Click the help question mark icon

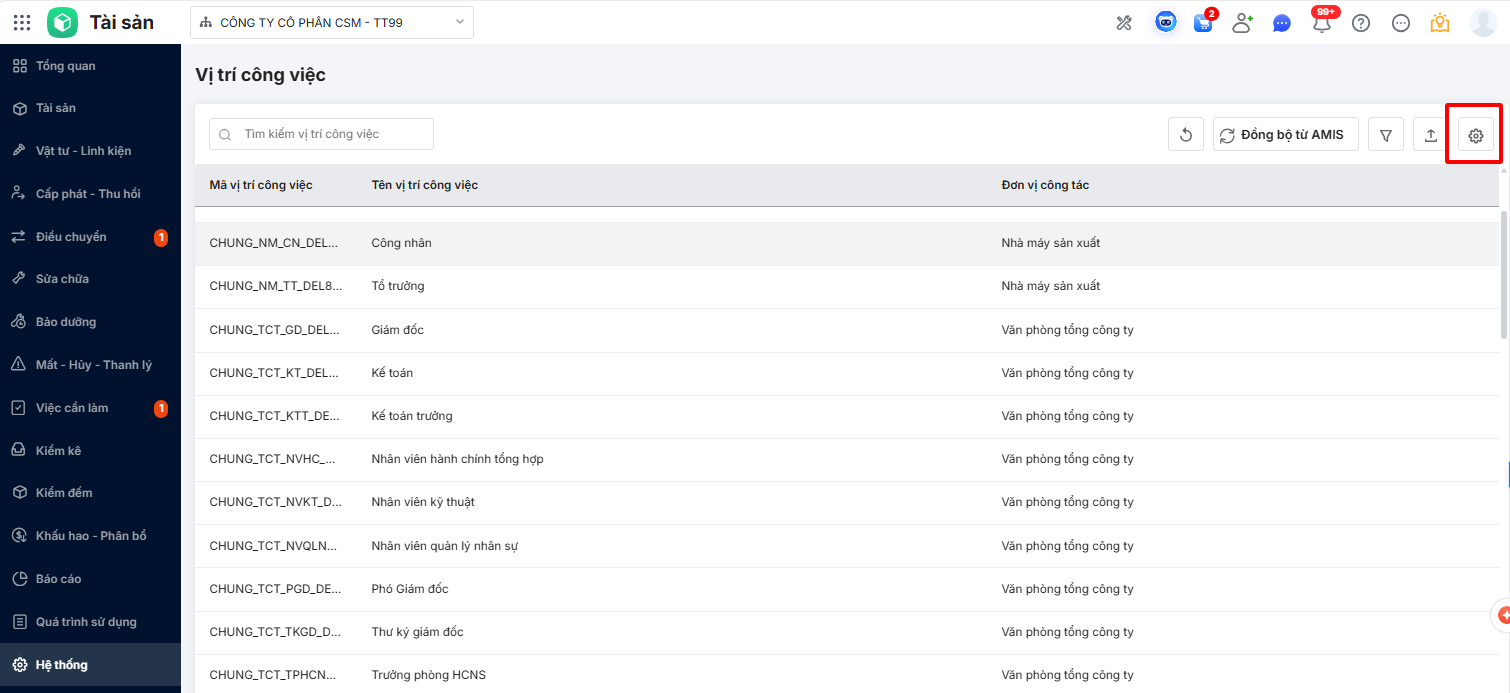pyautogui.click(x=1361, y=23)
